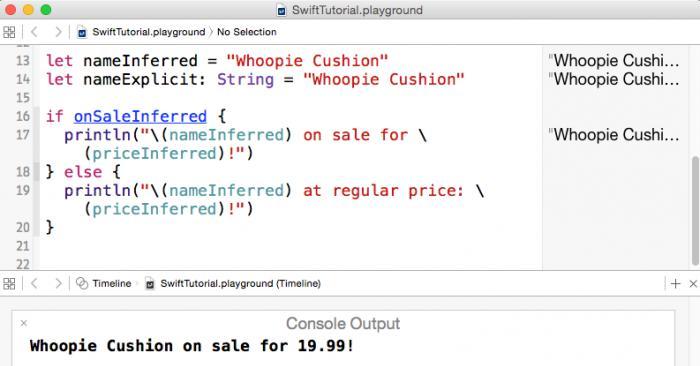Go back using the editor's left arrow
The height and width of the screenshot is (366, 700).
(34, 32)
